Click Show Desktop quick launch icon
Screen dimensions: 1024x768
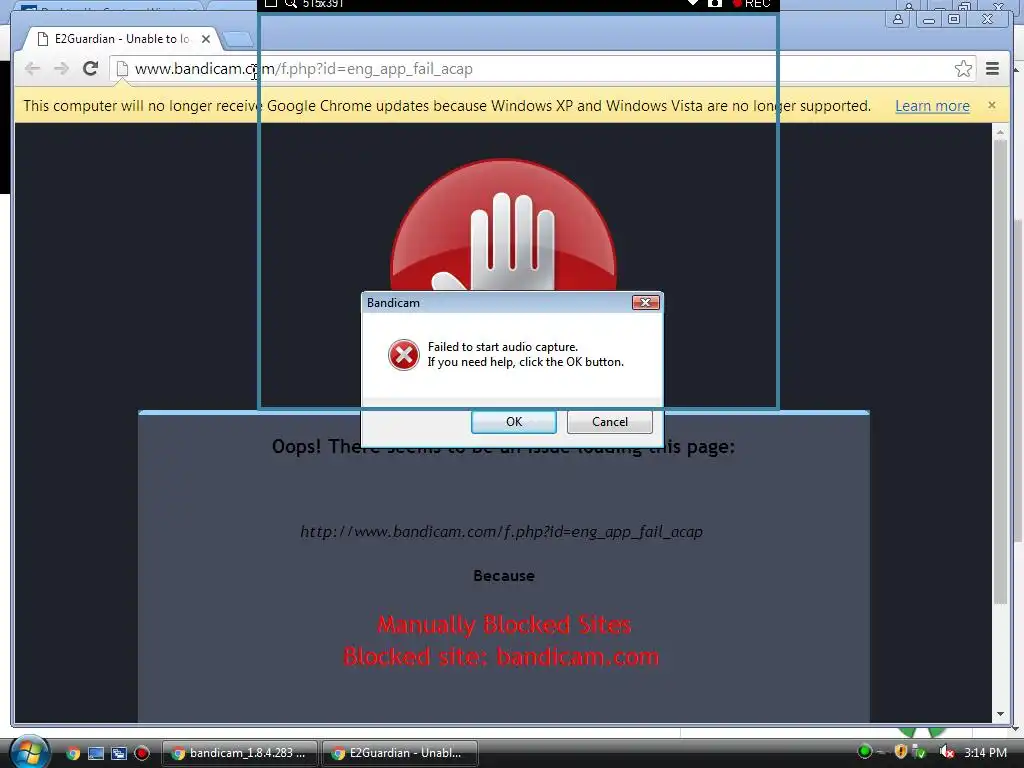tap(96, 753)
